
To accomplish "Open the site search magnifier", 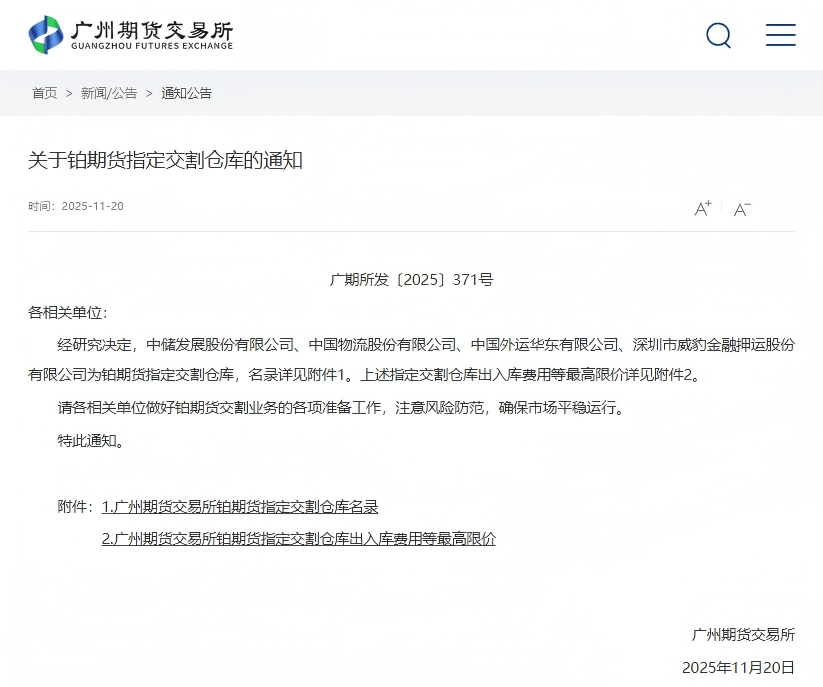I will tap(718, 35).
